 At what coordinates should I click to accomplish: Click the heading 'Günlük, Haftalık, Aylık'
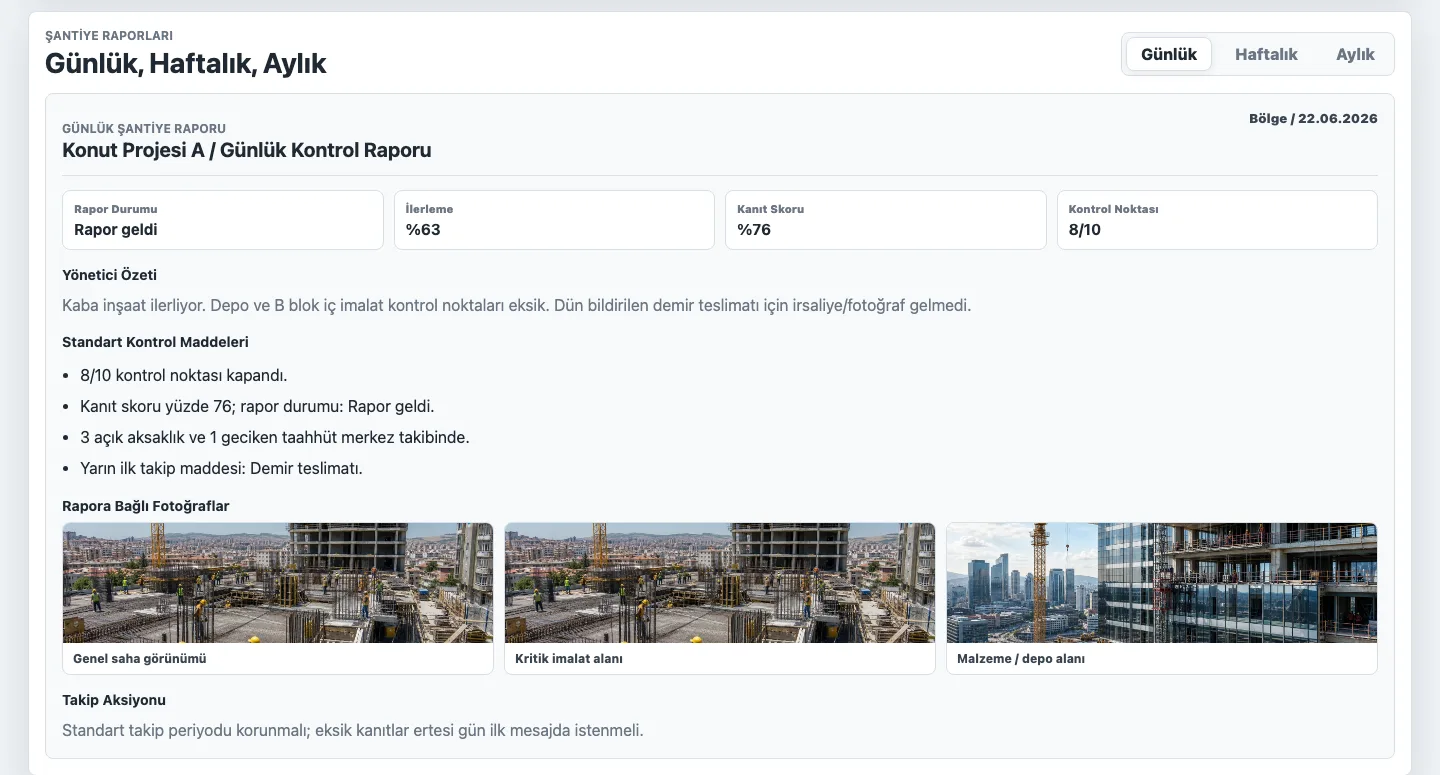point(186,64)
